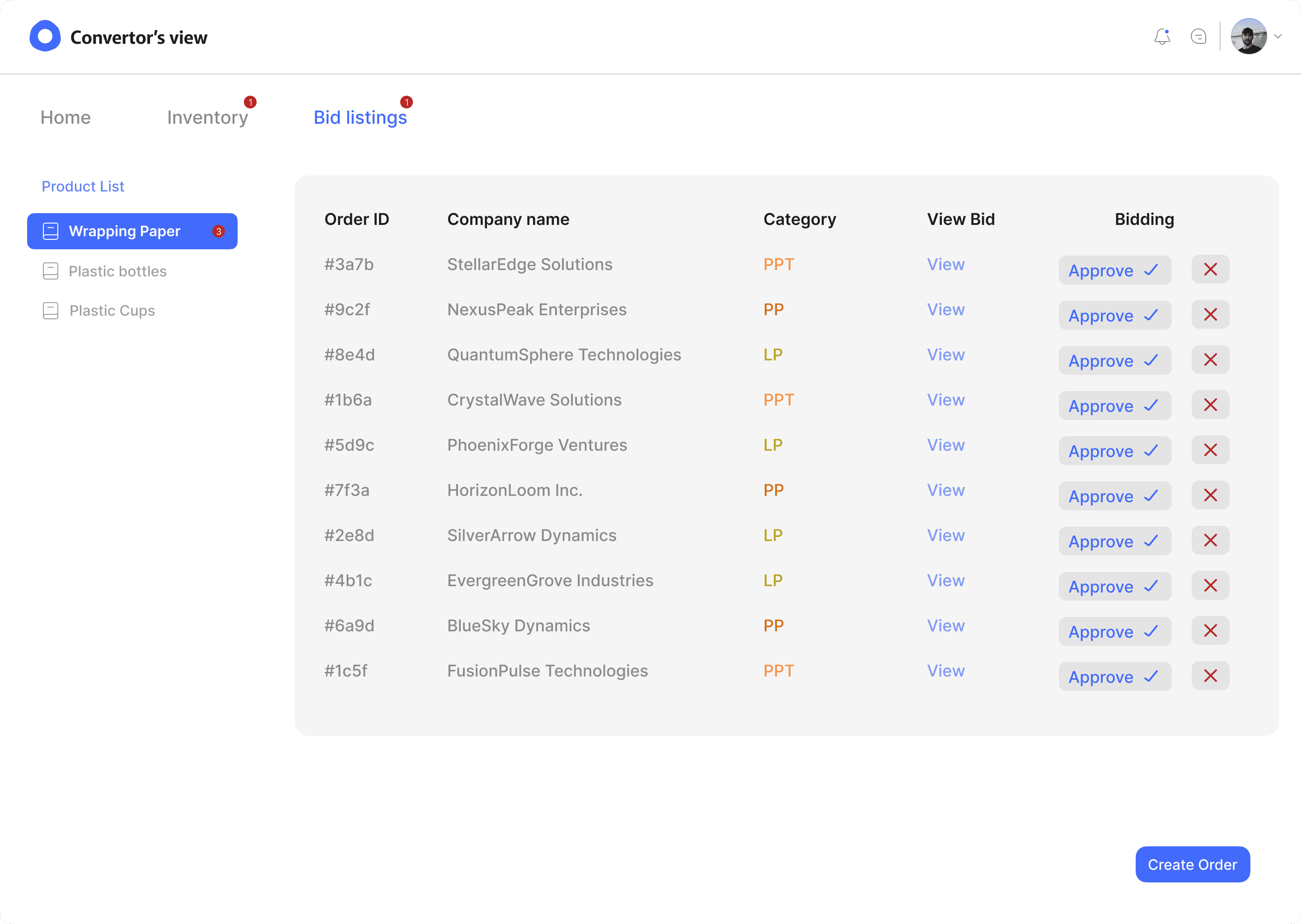
Task: Click the Create Order button
Action: point(1192,864)
